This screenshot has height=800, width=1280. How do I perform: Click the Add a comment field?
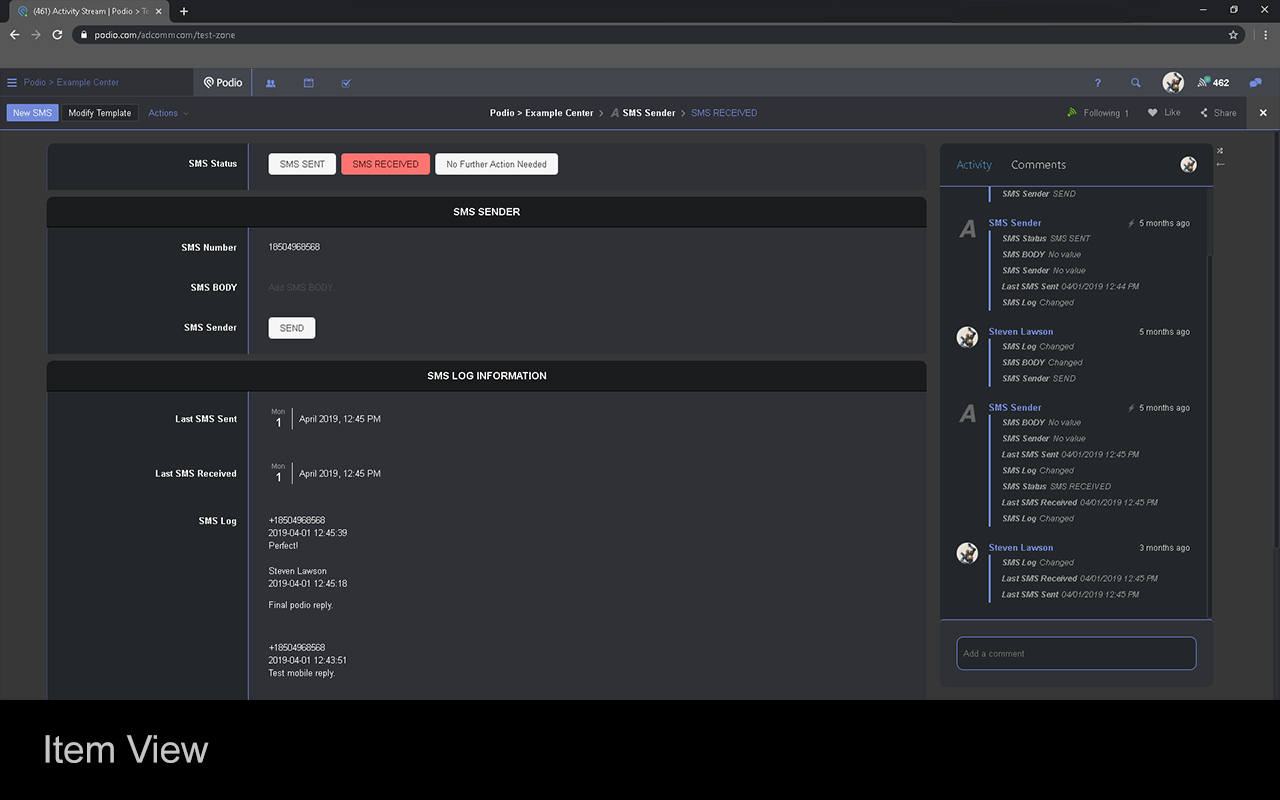pyautogui.click(x=1076, y=653)
